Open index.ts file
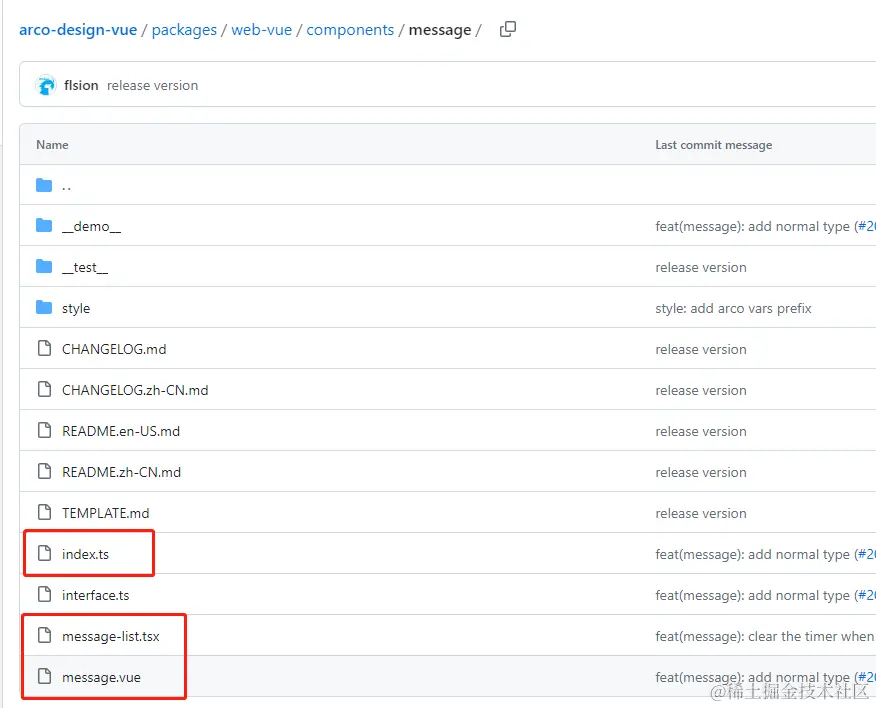Image resolution: width=876 pixels, height=708 pixels. click(x=85, y=554)
